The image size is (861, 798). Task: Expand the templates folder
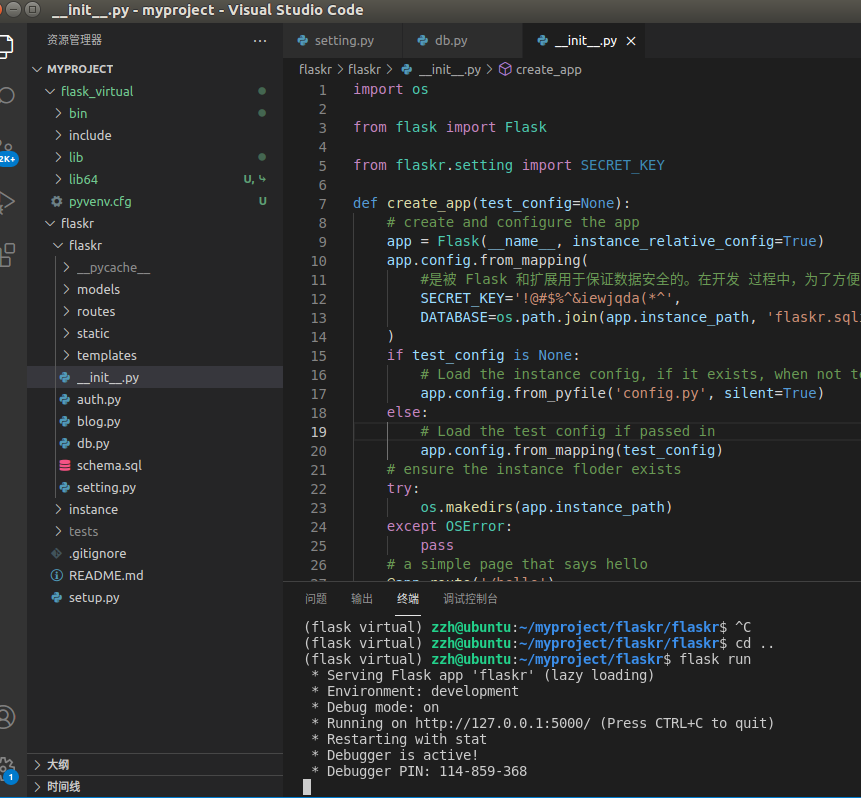point(66,355)
